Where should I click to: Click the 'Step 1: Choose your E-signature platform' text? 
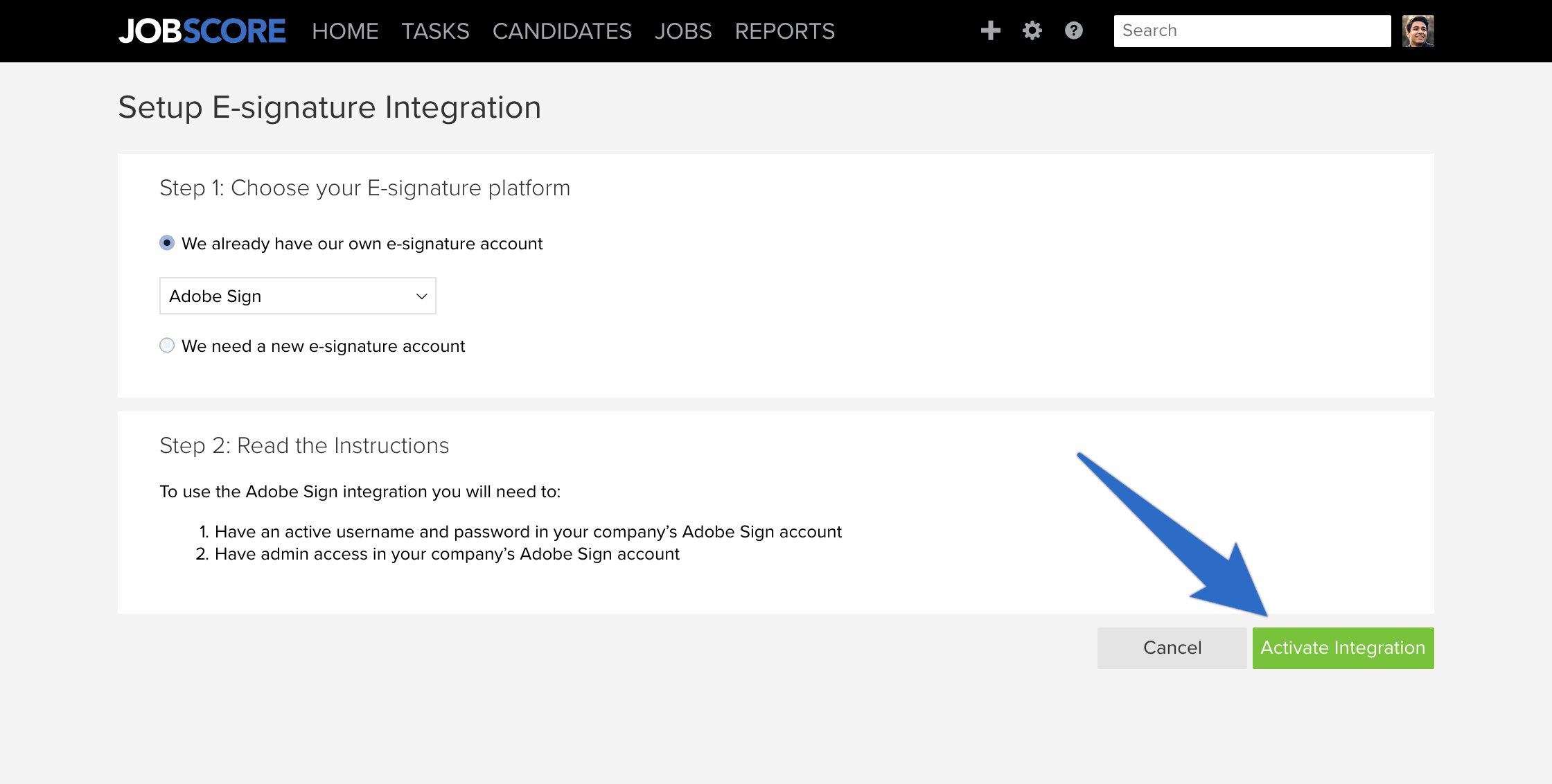click(x=364, y=188)
